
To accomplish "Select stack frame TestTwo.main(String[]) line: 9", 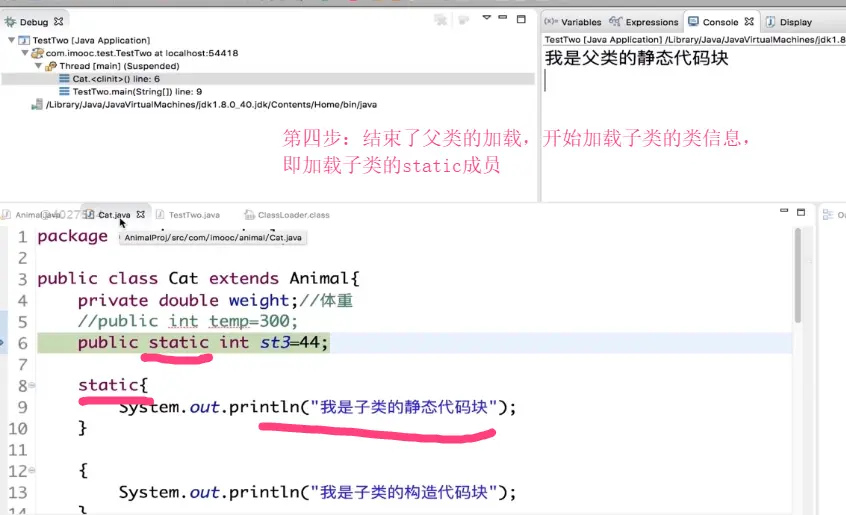I will pyautogui.click(x=137, y=92).
